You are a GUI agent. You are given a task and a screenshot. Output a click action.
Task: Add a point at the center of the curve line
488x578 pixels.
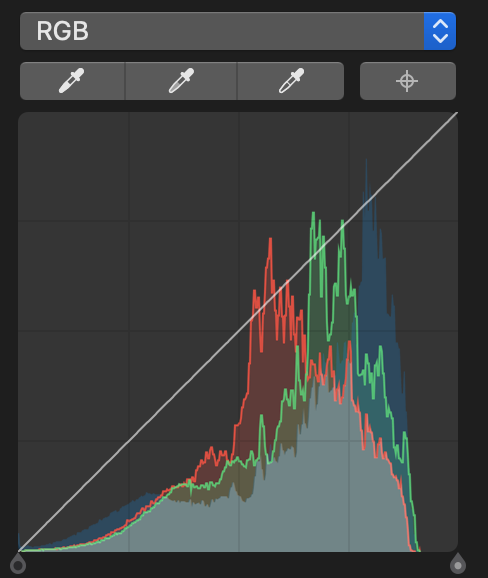pyautogui.click(x=238, y=332)
